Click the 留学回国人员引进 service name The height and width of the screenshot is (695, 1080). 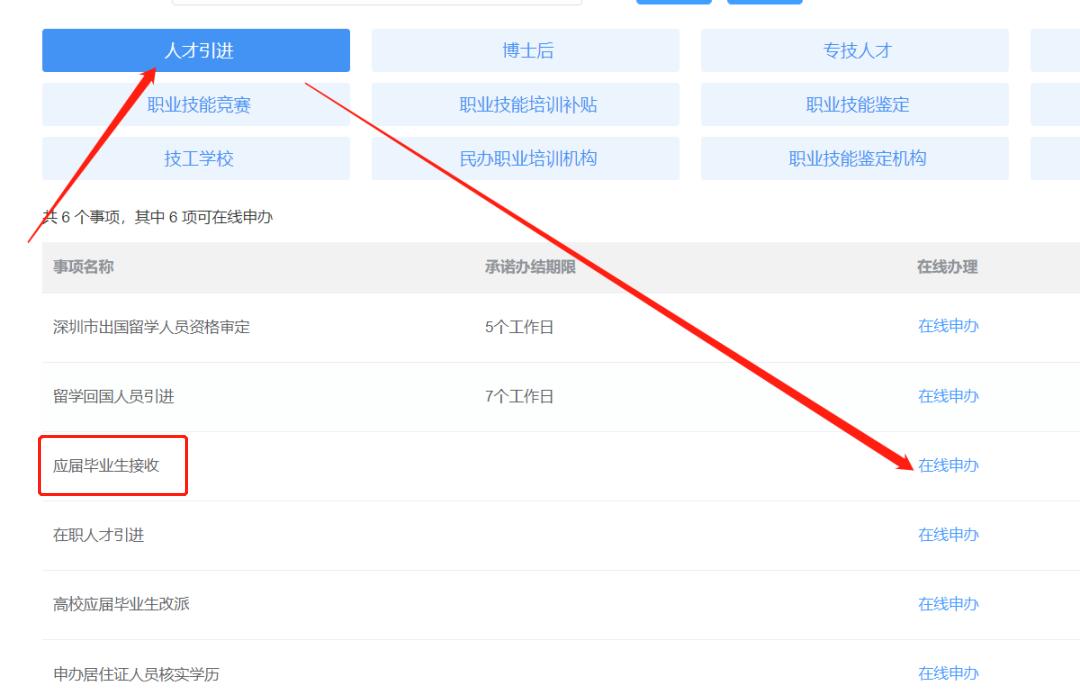coord(104,395)
